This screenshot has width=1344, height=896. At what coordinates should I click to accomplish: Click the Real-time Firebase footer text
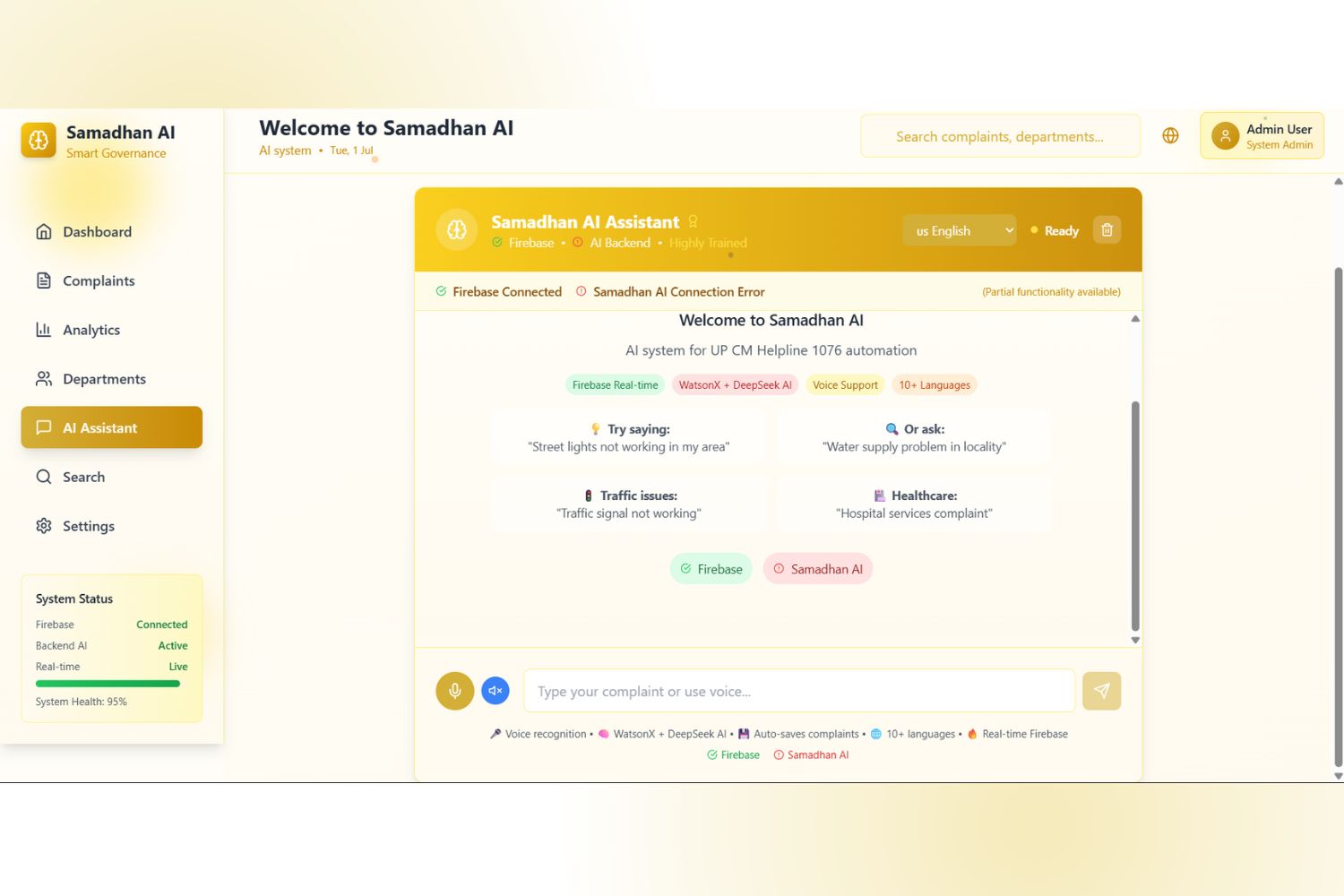click(1025, 734)
